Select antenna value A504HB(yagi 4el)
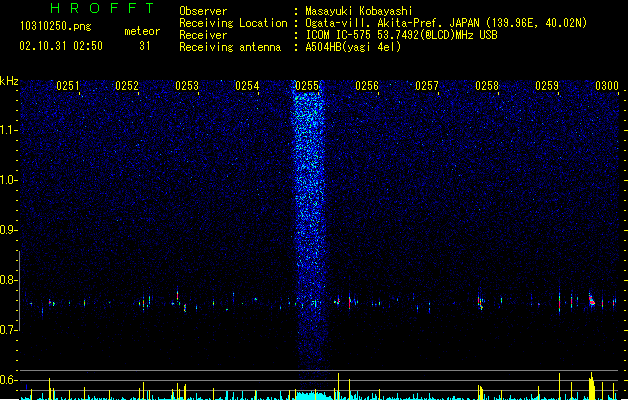Viewport: 629px width, 400px height. click(x=353, y=47)
